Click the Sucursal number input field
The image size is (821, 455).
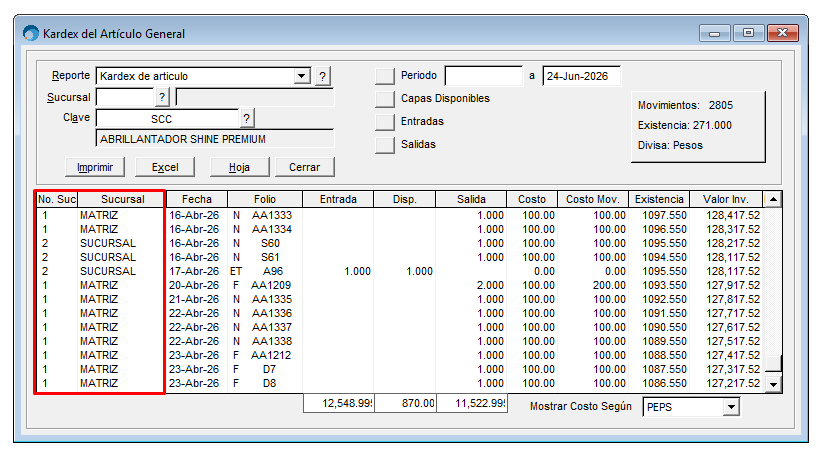tap(126, 97)
